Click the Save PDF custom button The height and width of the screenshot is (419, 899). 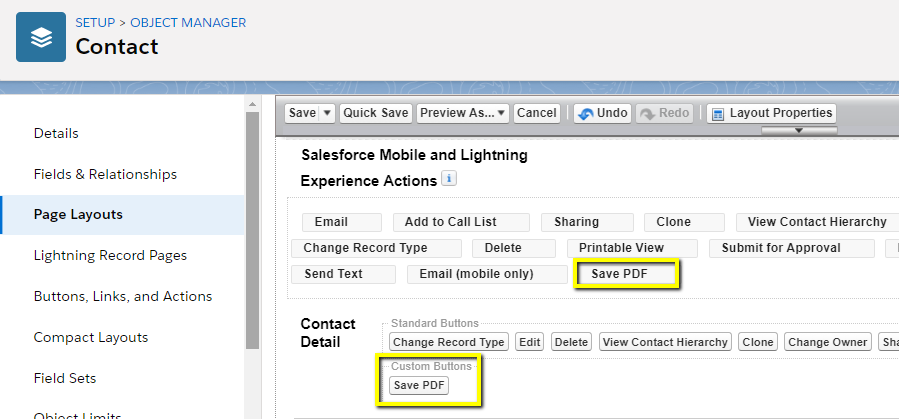tap(419, 386)
